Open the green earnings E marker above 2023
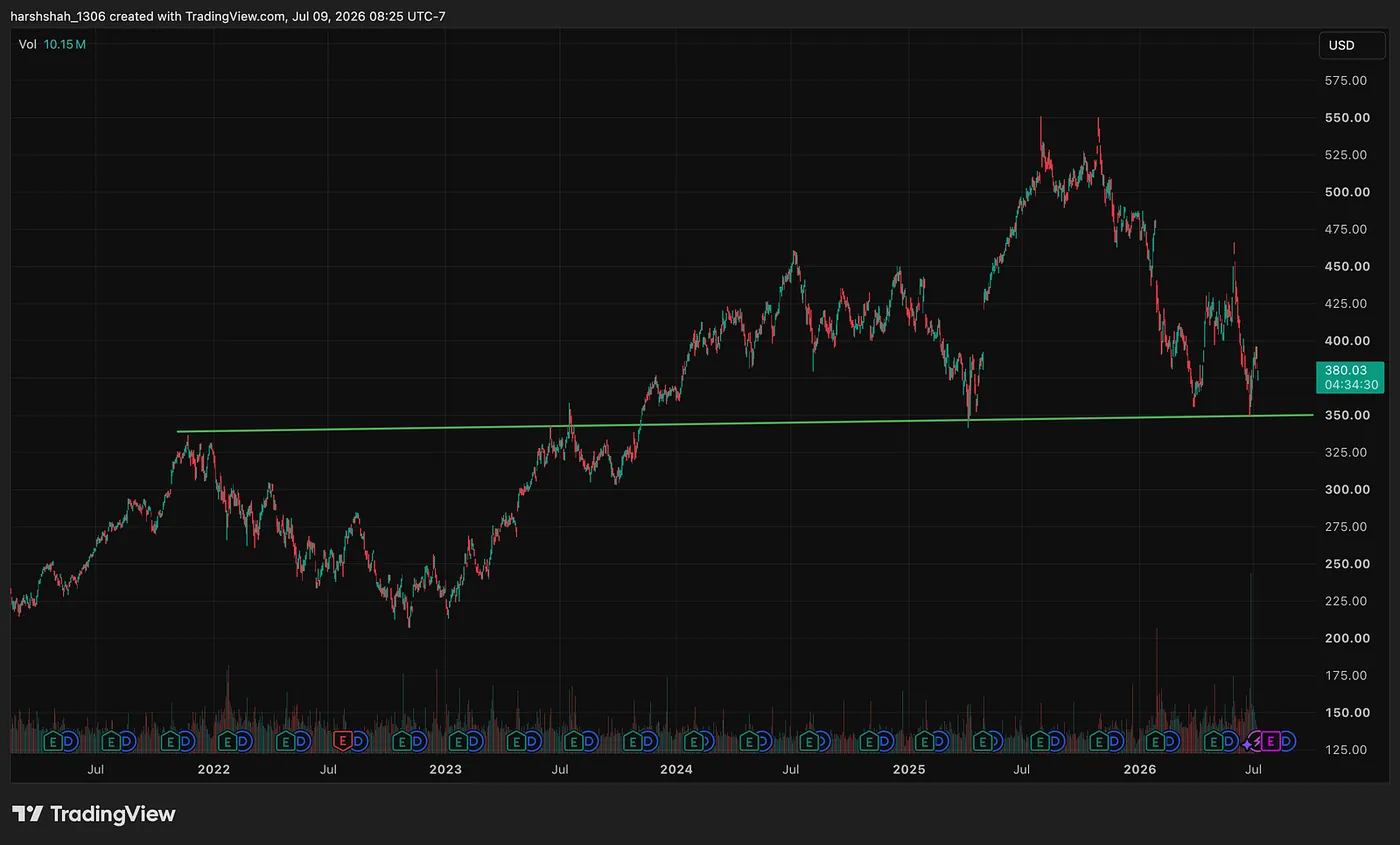Image resolution: width=1400 pixels, height=845 pixels. tap(457, 742)
